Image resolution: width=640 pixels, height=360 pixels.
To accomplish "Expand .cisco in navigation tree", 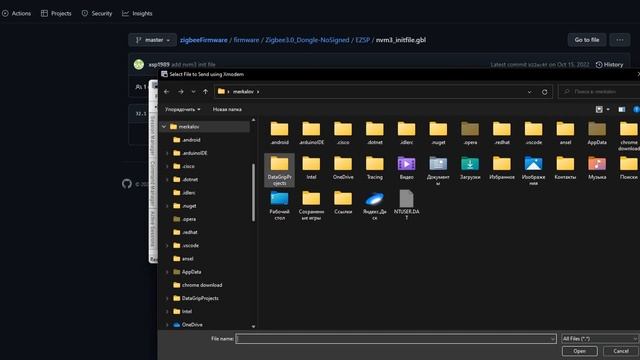I will click(x=167, y=167).
